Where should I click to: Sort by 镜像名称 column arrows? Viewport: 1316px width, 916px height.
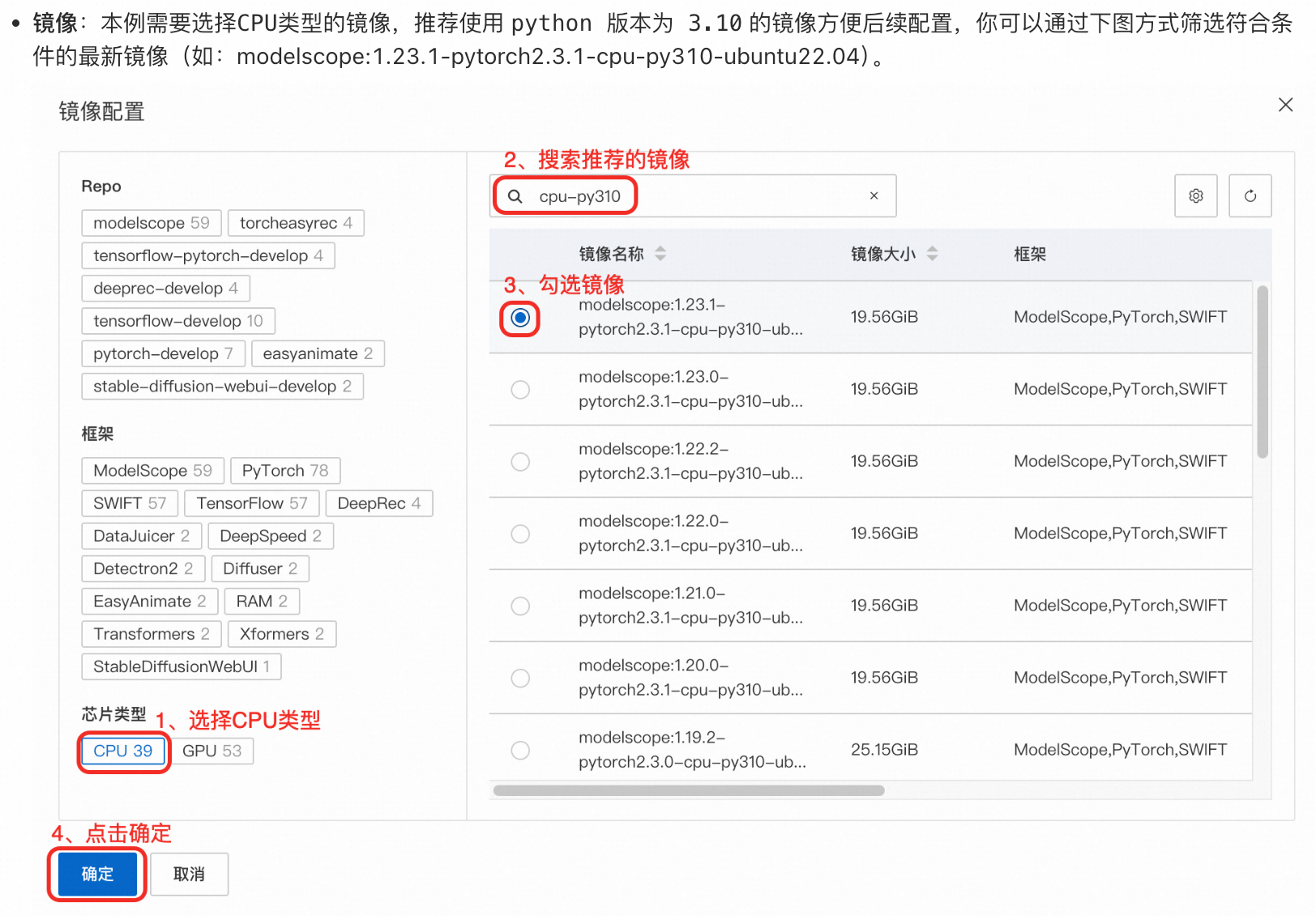[x=660, y=254]
